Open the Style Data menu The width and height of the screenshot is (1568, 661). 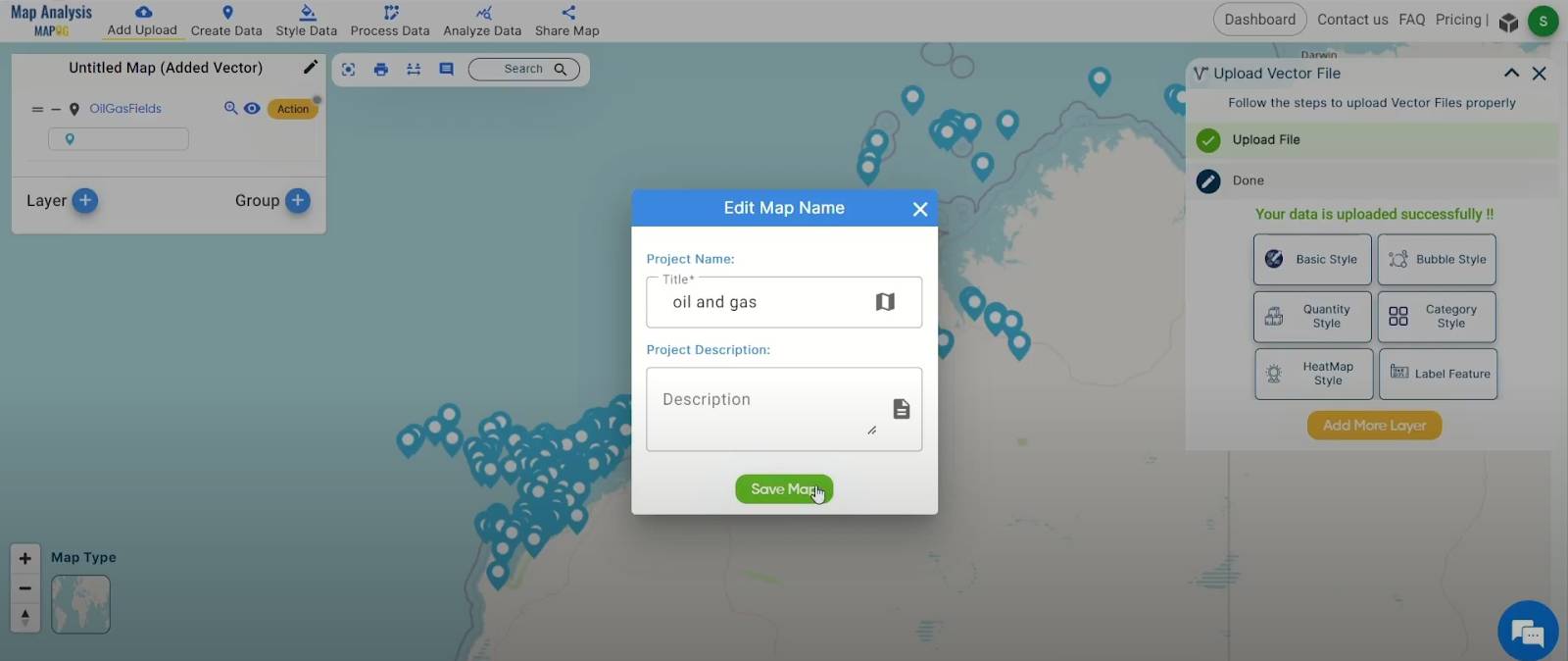click(x=307, y=21)
